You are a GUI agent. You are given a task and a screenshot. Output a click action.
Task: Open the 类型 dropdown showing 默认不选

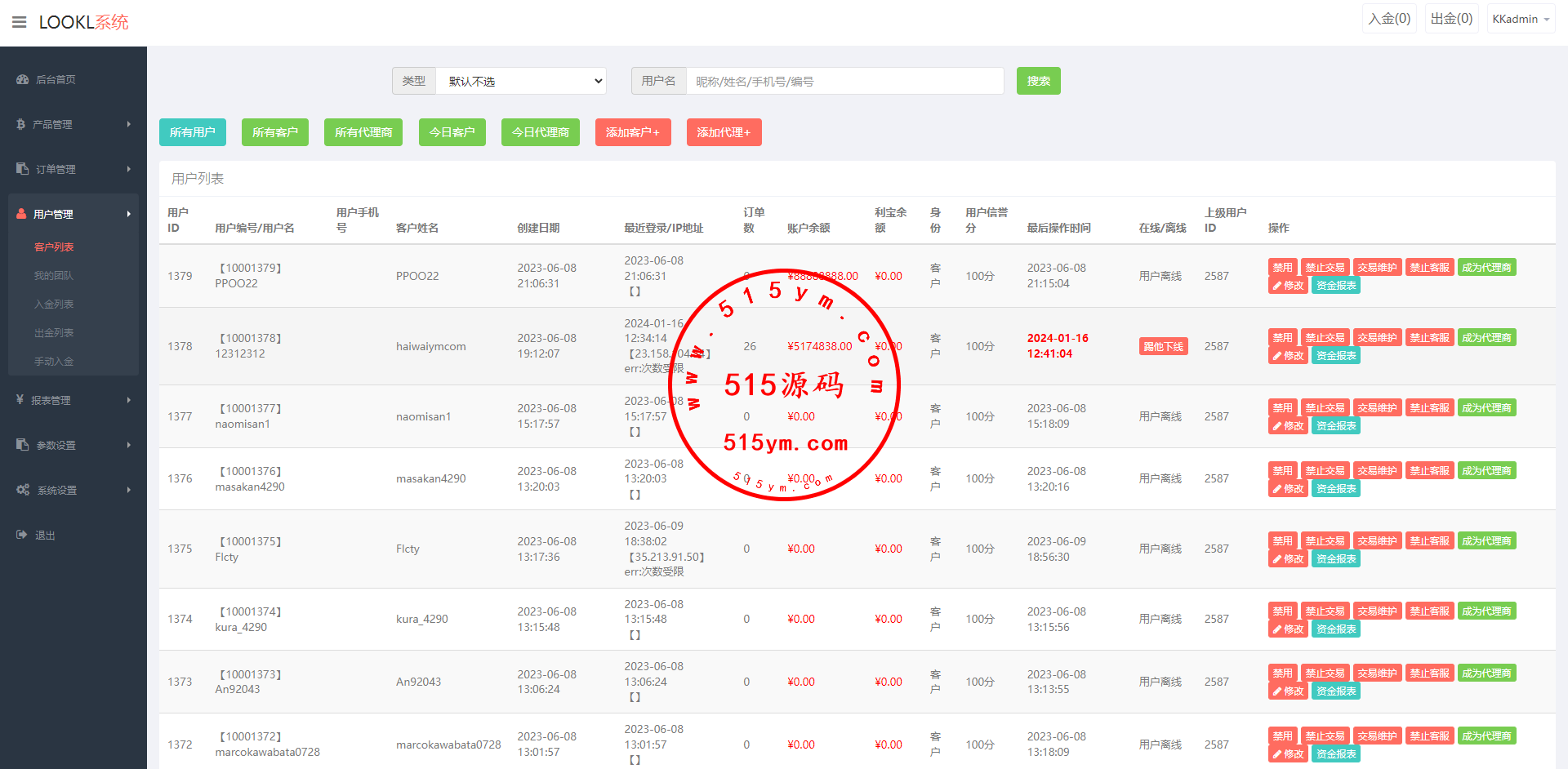(x=521, y=81)
